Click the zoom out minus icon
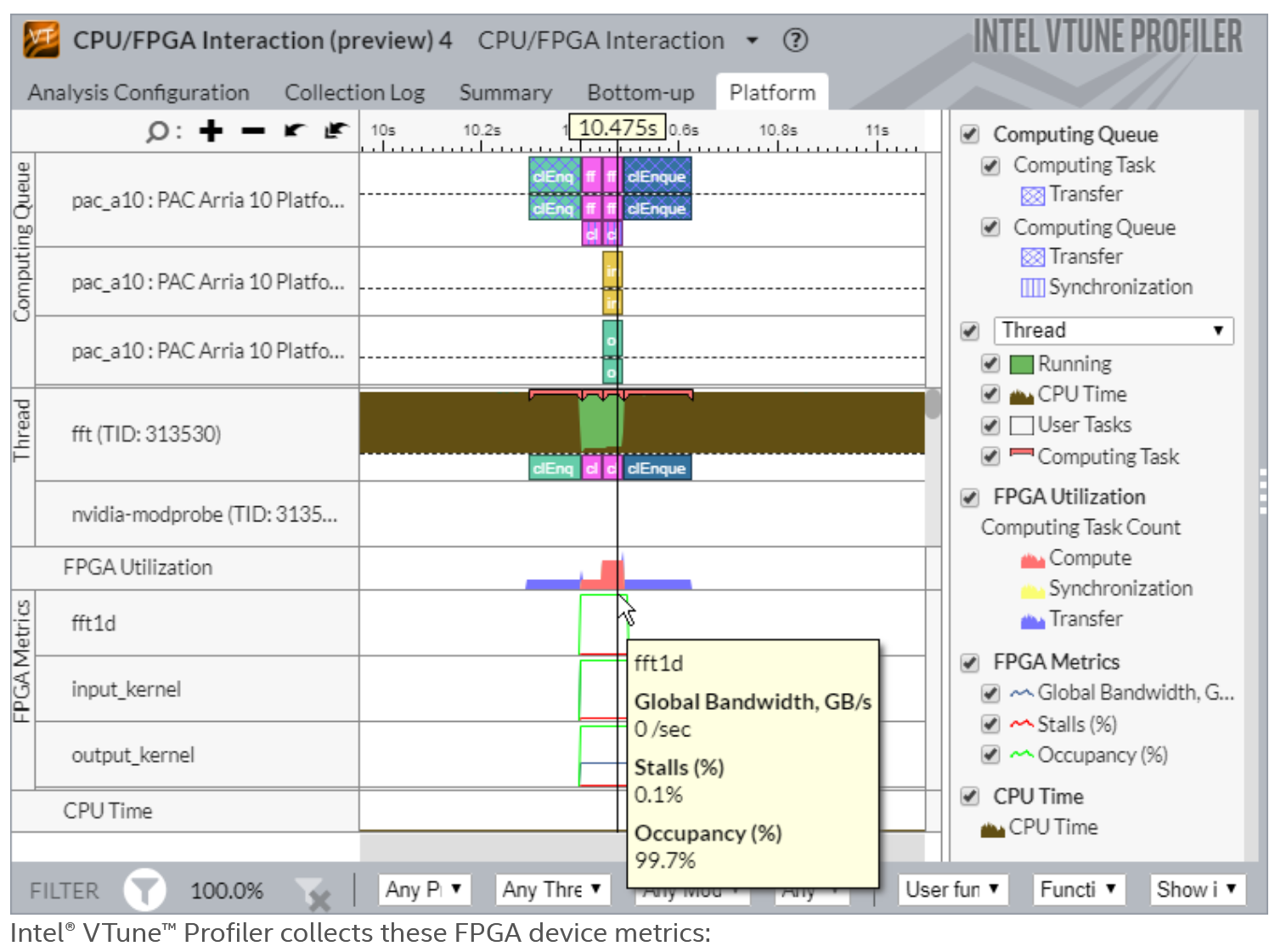The width and height of the screenshot is (1275, 952). 252,131
